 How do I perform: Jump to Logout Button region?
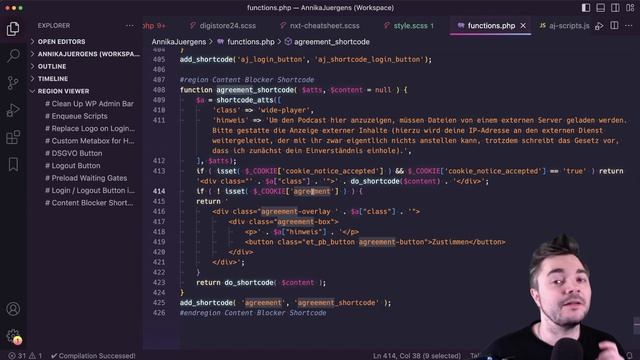coord(72,166)
